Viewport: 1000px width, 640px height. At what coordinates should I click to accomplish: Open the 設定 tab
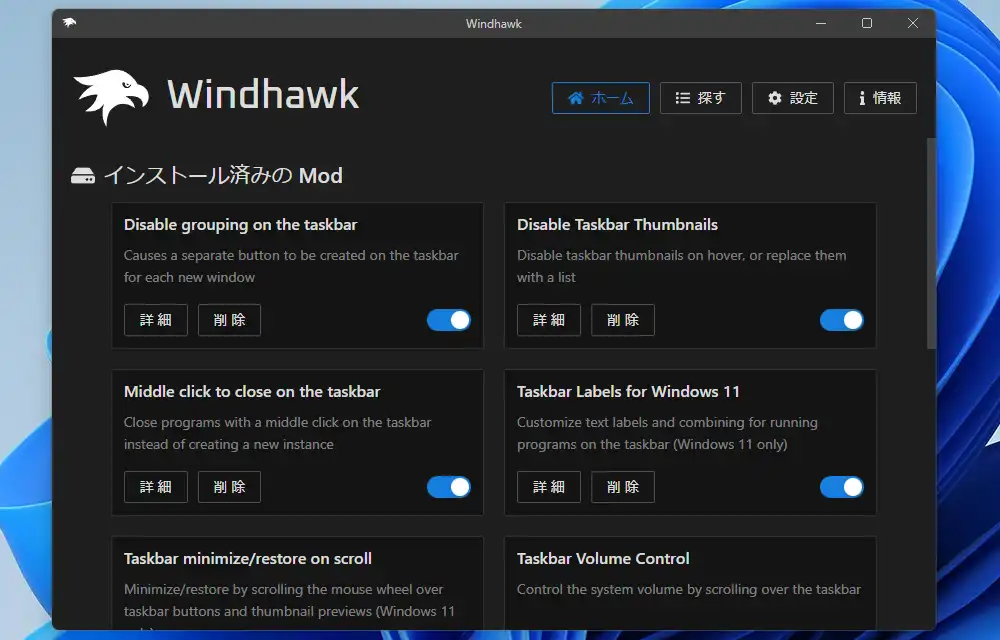pos(793,98)
